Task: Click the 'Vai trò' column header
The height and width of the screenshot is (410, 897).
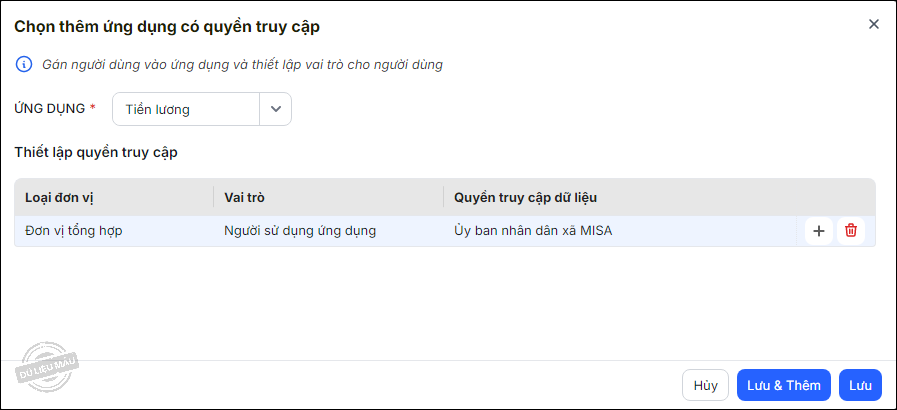Action: click(x=244, y=197)
